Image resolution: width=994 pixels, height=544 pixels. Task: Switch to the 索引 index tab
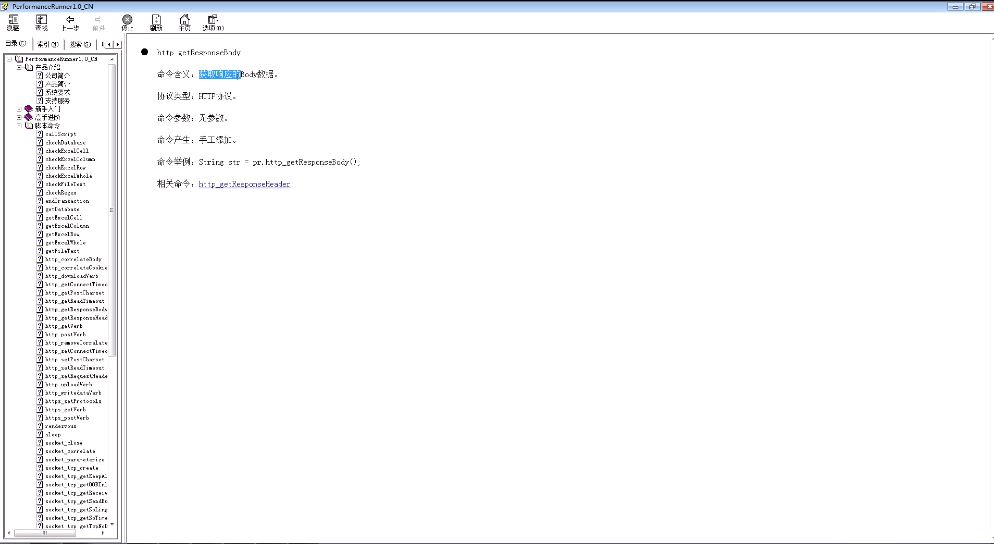(48, 44)
